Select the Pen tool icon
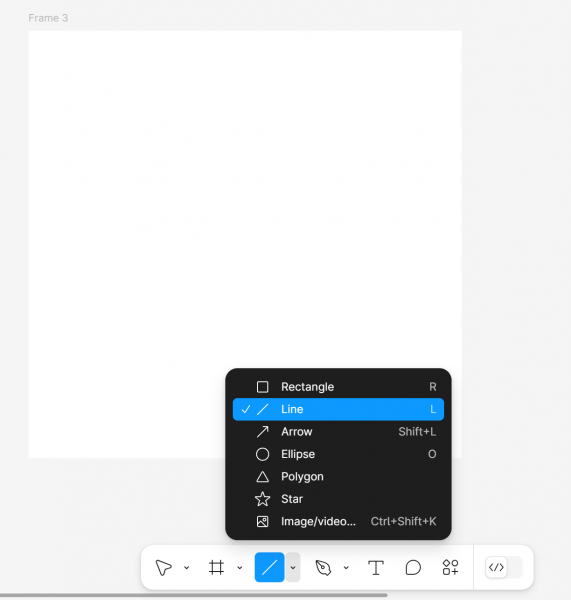Viewport: 571px width, 600px height. (x=323, y=567)
